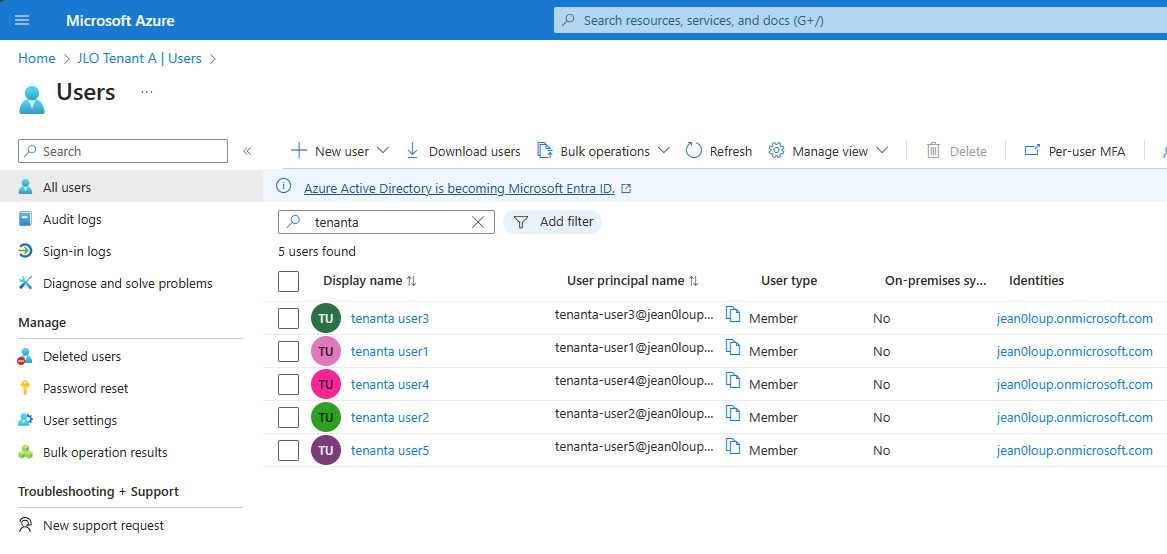Check the box for tenanta user3

click(x=288, y=318)
